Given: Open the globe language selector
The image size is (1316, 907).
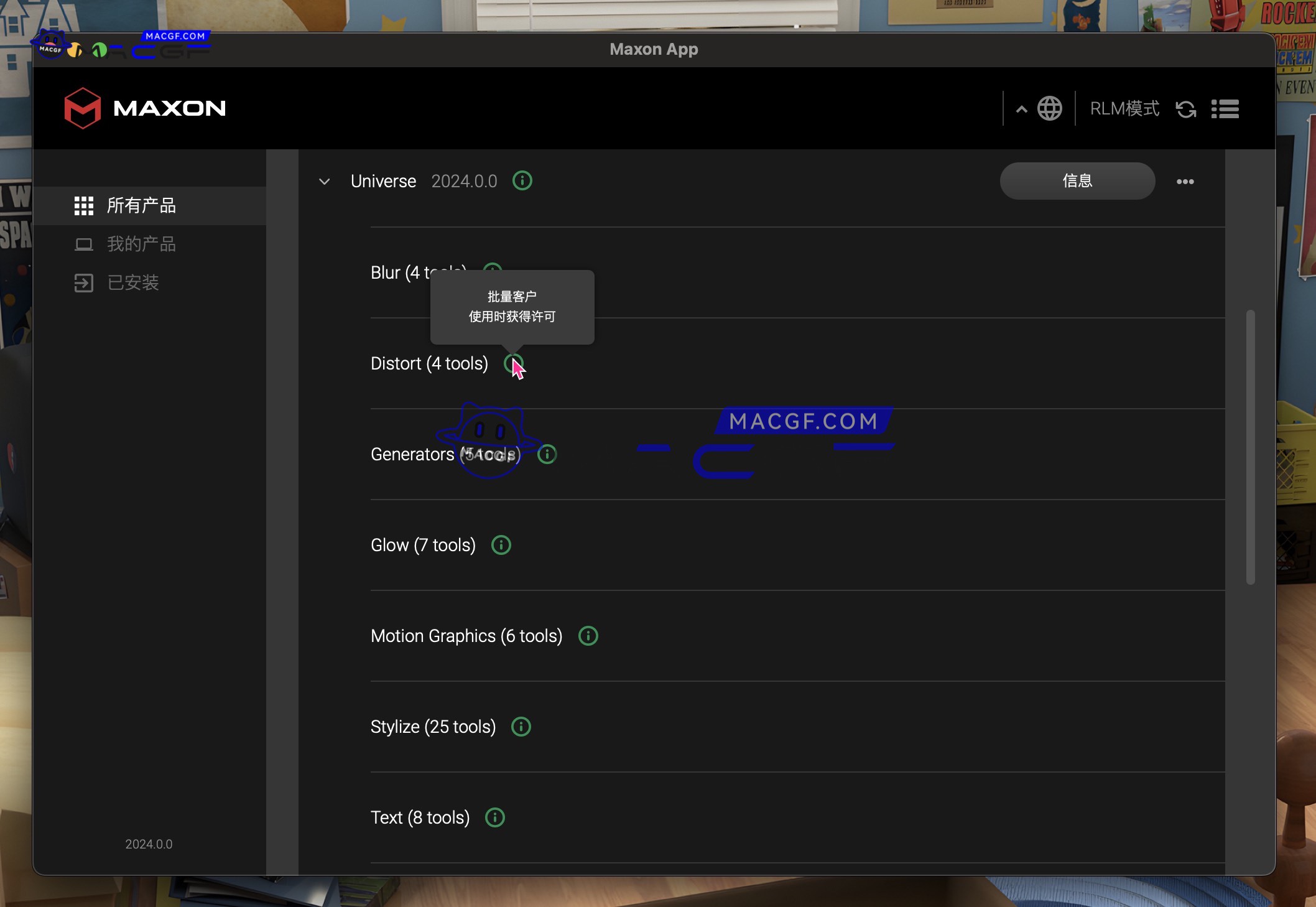Looking at the screenshot, I should [x=1050, y=109].
